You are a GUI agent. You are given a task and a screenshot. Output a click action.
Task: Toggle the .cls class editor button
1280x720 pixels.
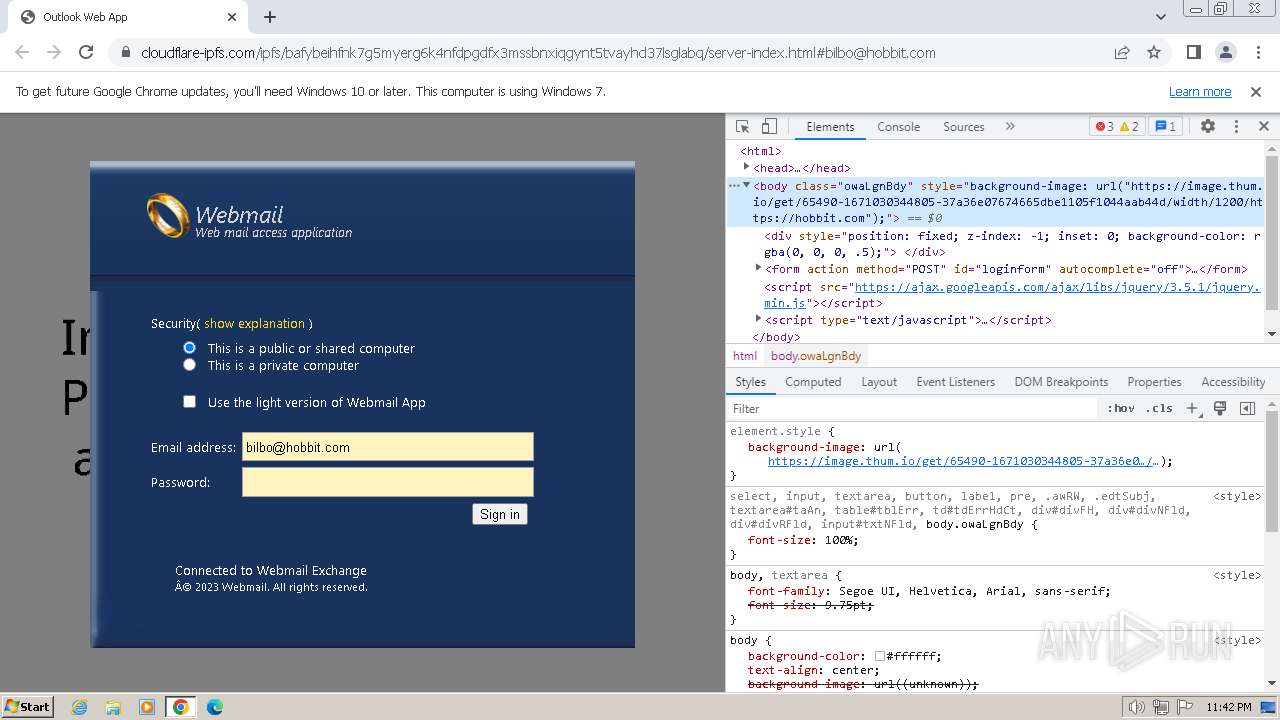1159,408
